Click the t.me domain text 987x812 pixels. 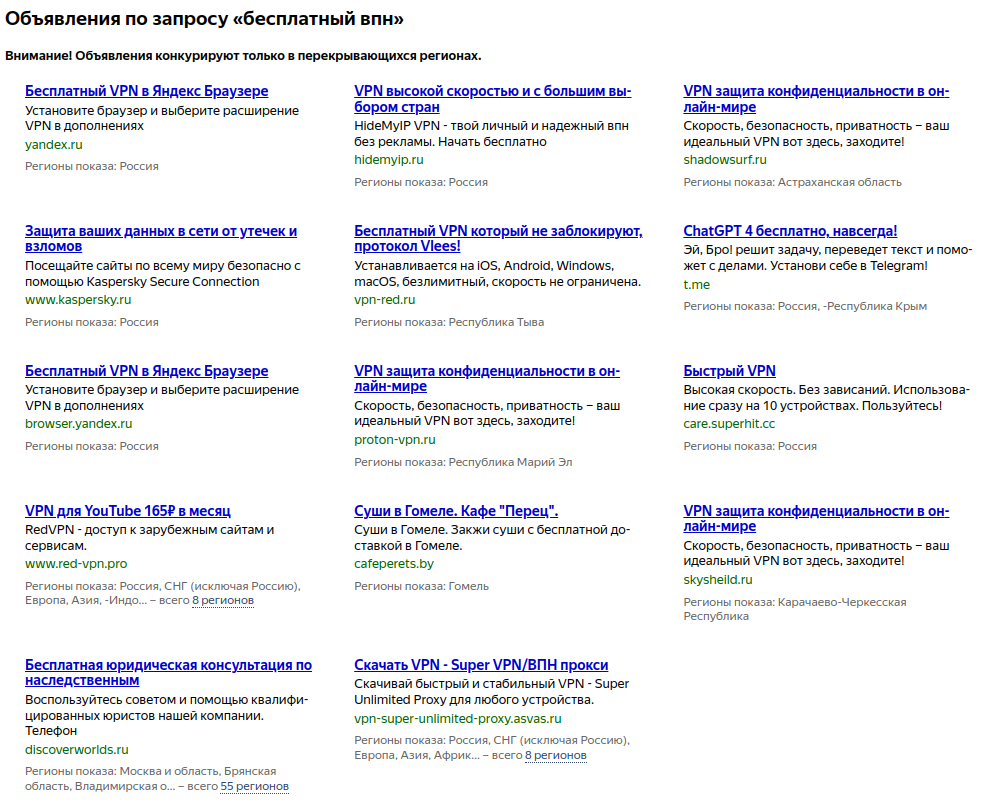click(x=696, y=285)
